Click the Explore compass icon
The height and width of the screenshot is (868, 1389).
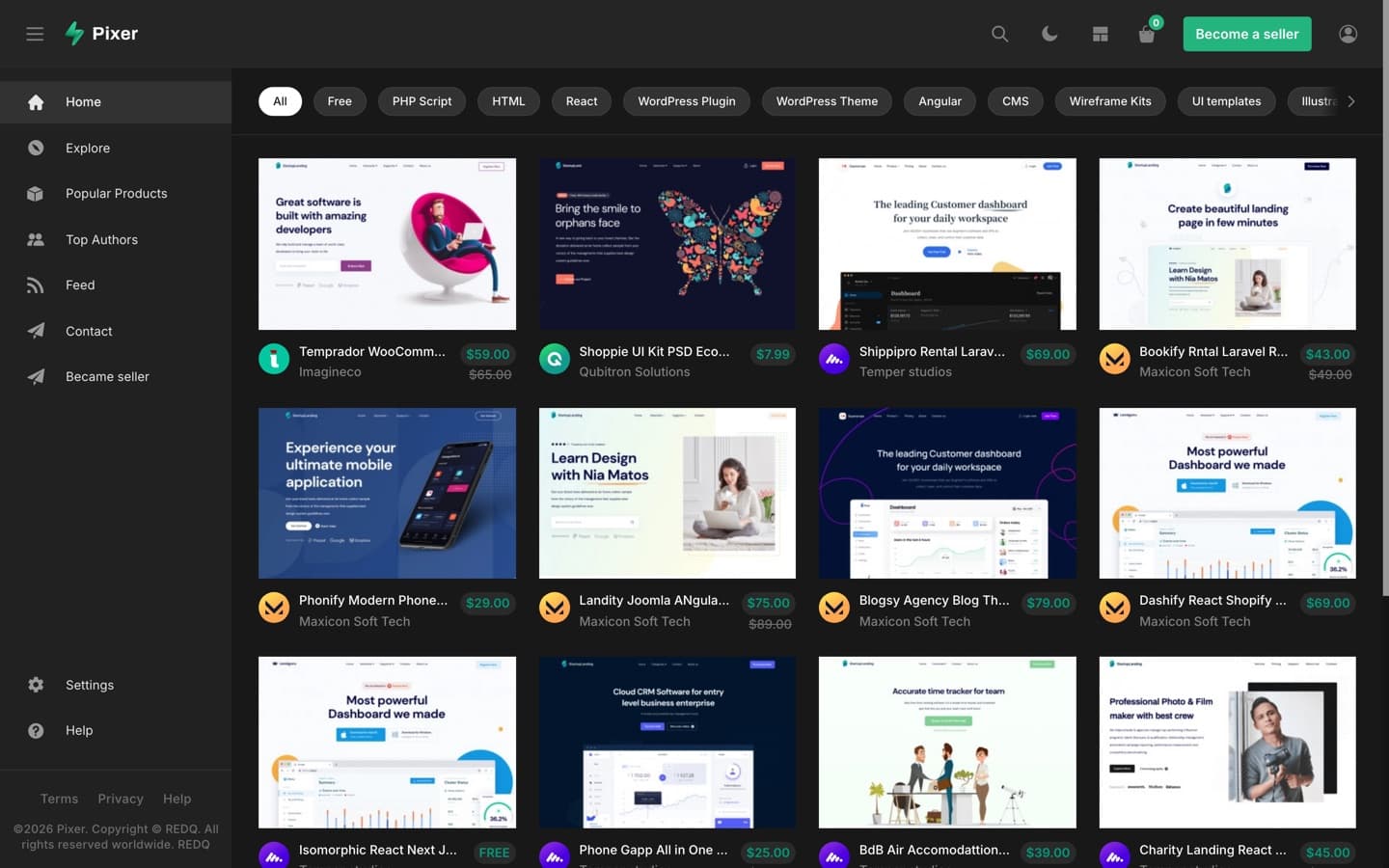click(x=36, y=148)
